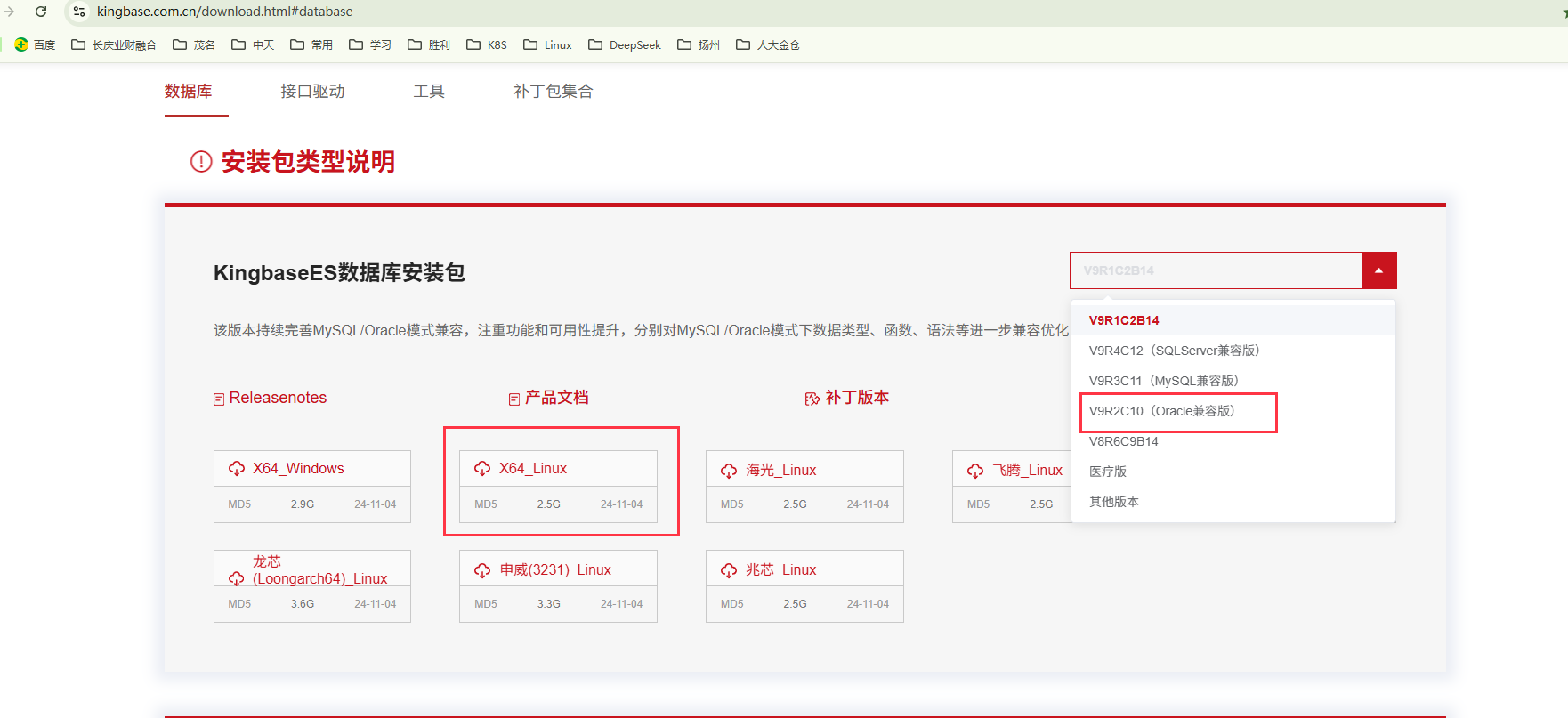Click the 安装包类型说明 heading link
This screenshot has width=1568, height=718.
tap(308, 162)
